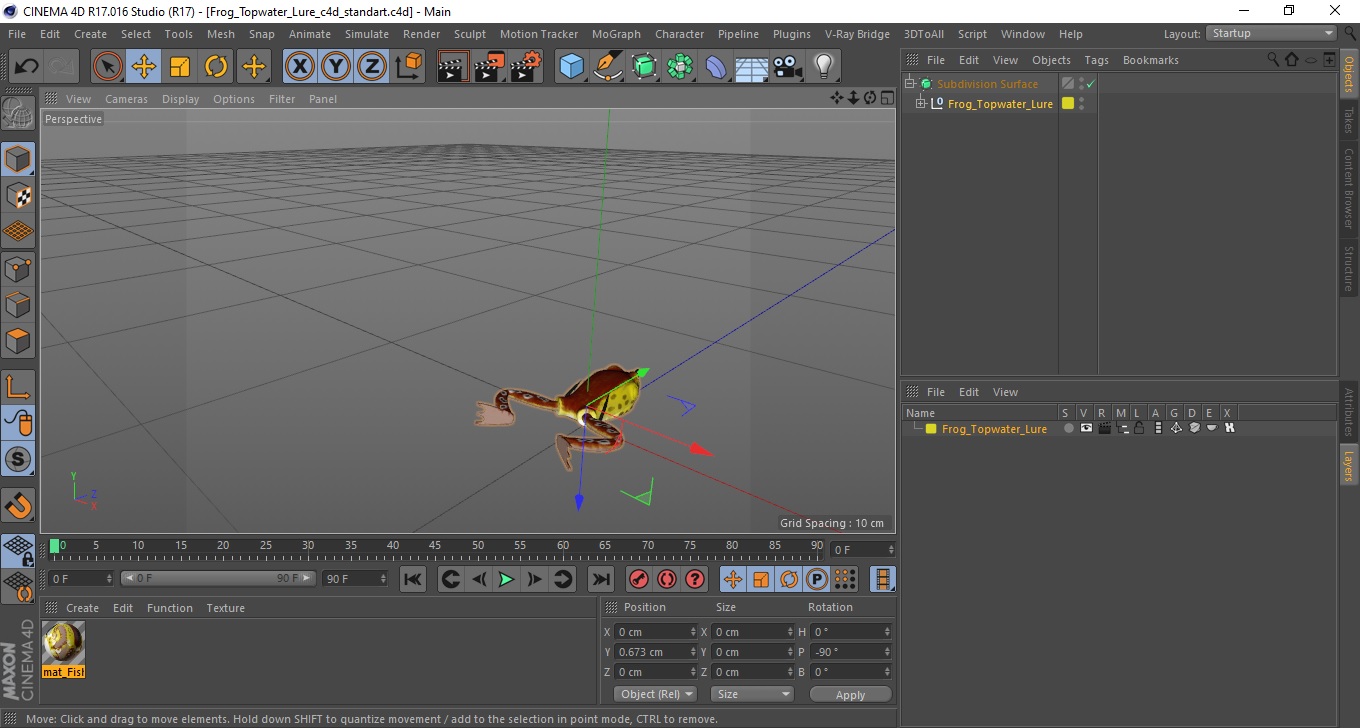Switch to Points mode
The height and width of the screenshot is (728, 1360).
coord(18,268)
